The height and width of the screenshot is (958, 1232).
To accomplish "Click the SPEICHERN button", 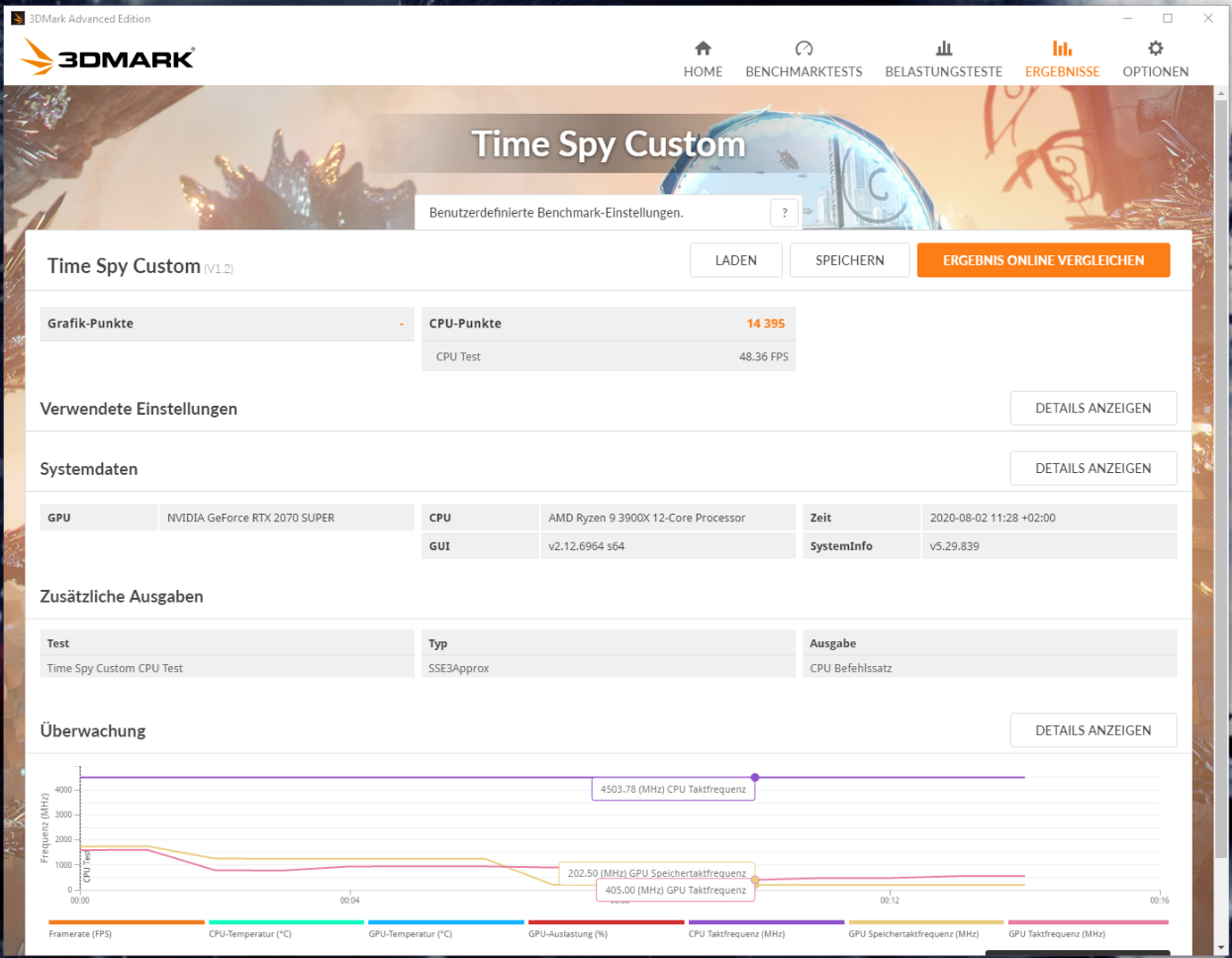I will tap(850, 260).
